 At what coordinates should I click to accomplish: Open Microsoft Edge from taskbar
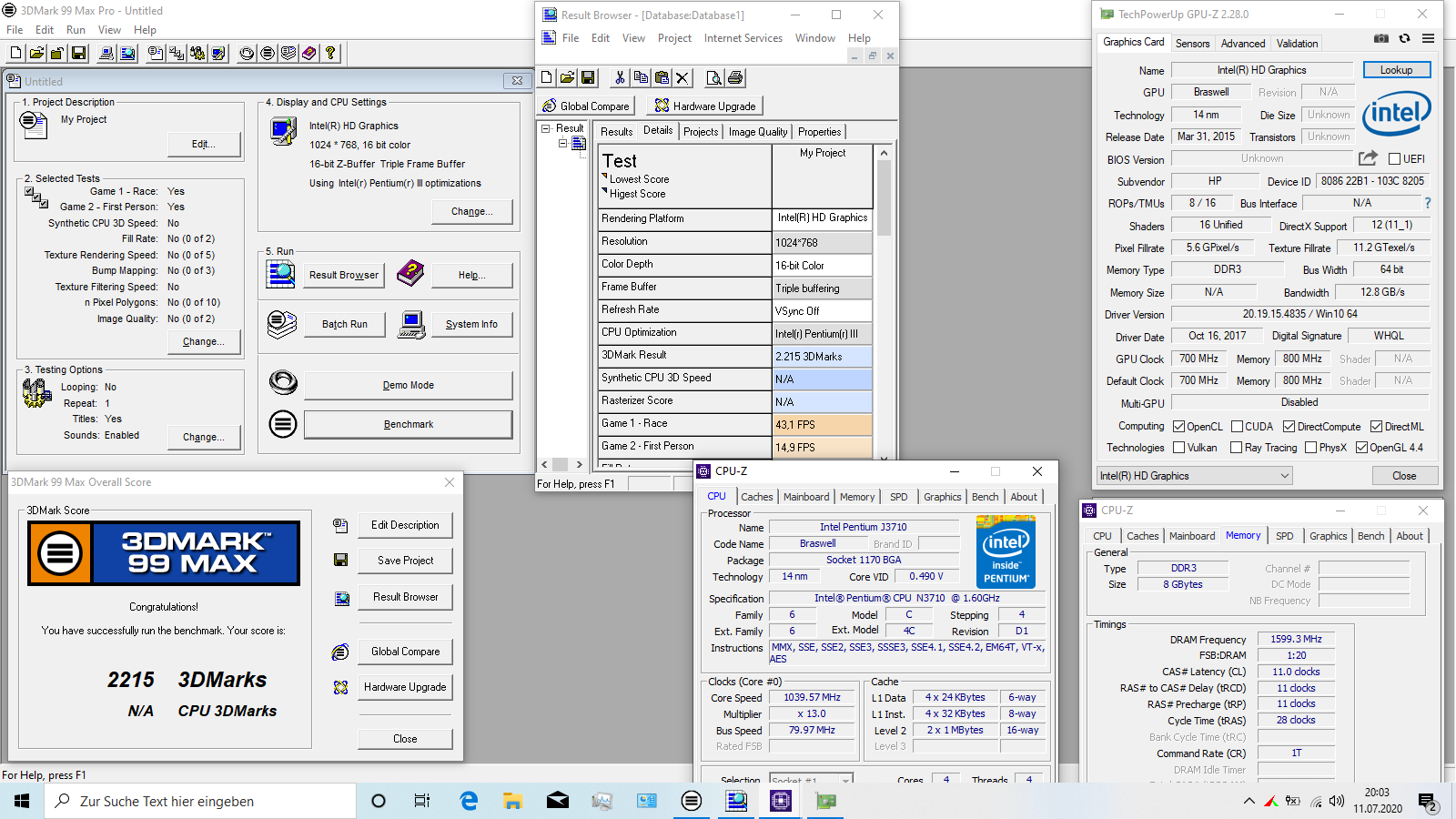[469, 802]
